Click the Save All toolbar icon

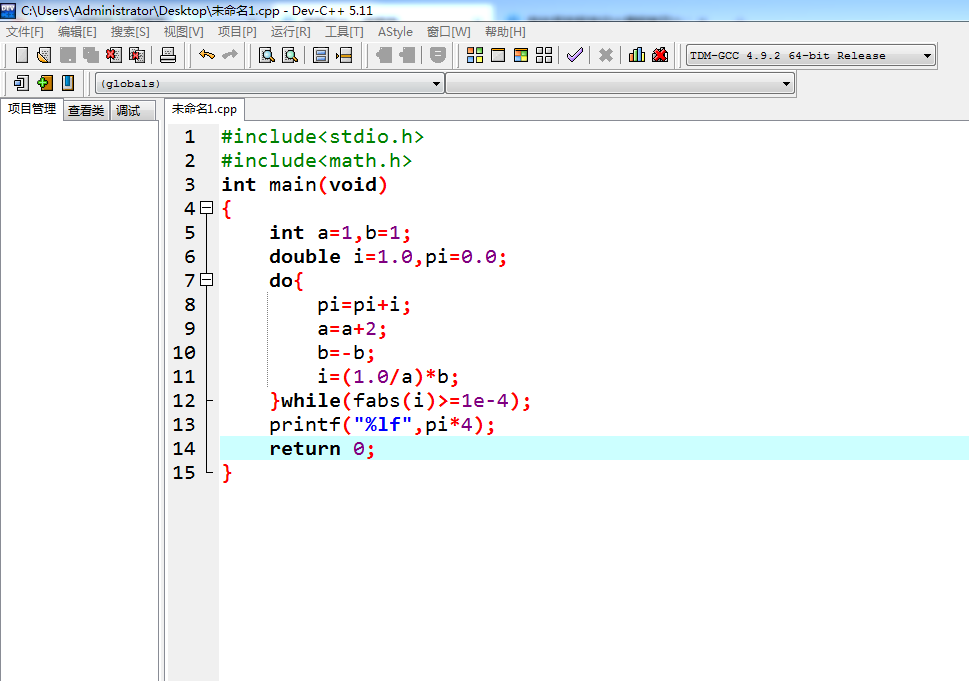click(91, 55)
